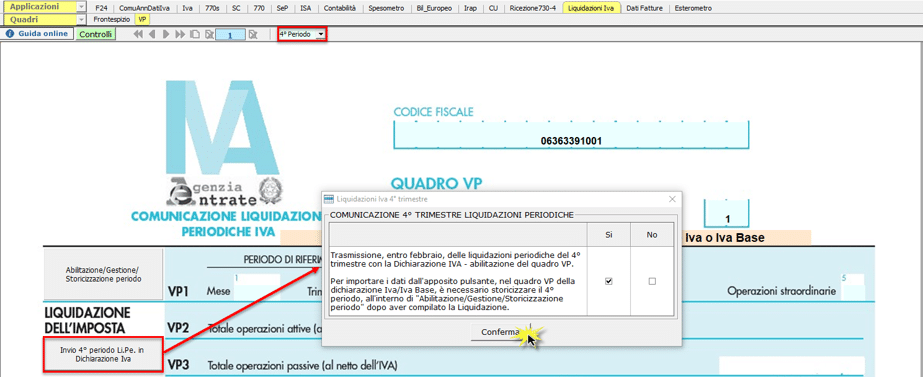923x377 pixels.
Task: Click the page number field showing 1
Action: (231, 35)
